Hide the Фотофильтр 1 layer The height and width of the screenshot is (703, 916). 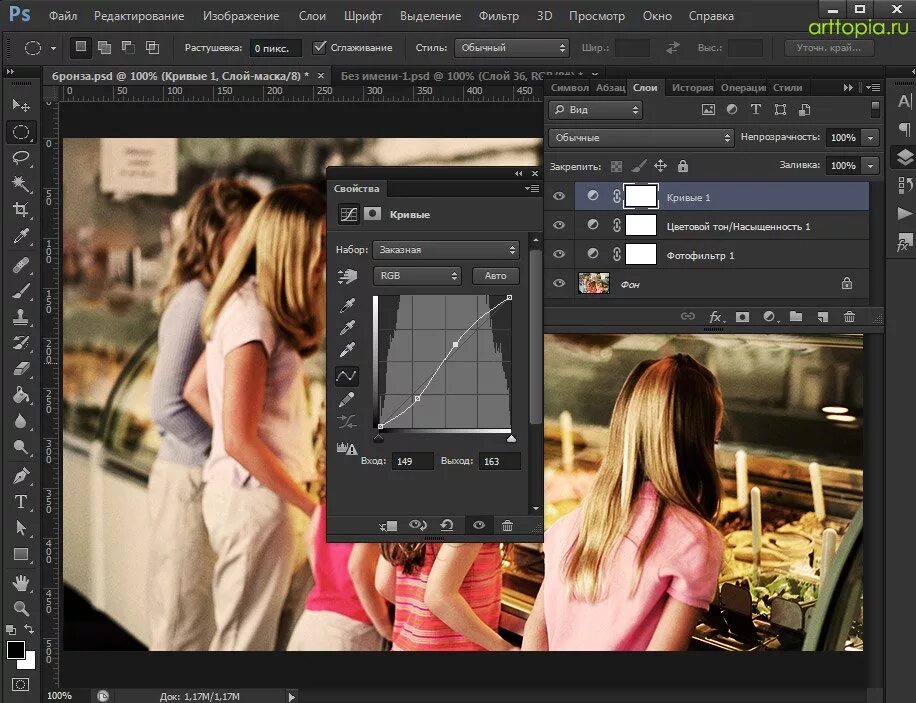pyautogui.click(x=559, y=254)
